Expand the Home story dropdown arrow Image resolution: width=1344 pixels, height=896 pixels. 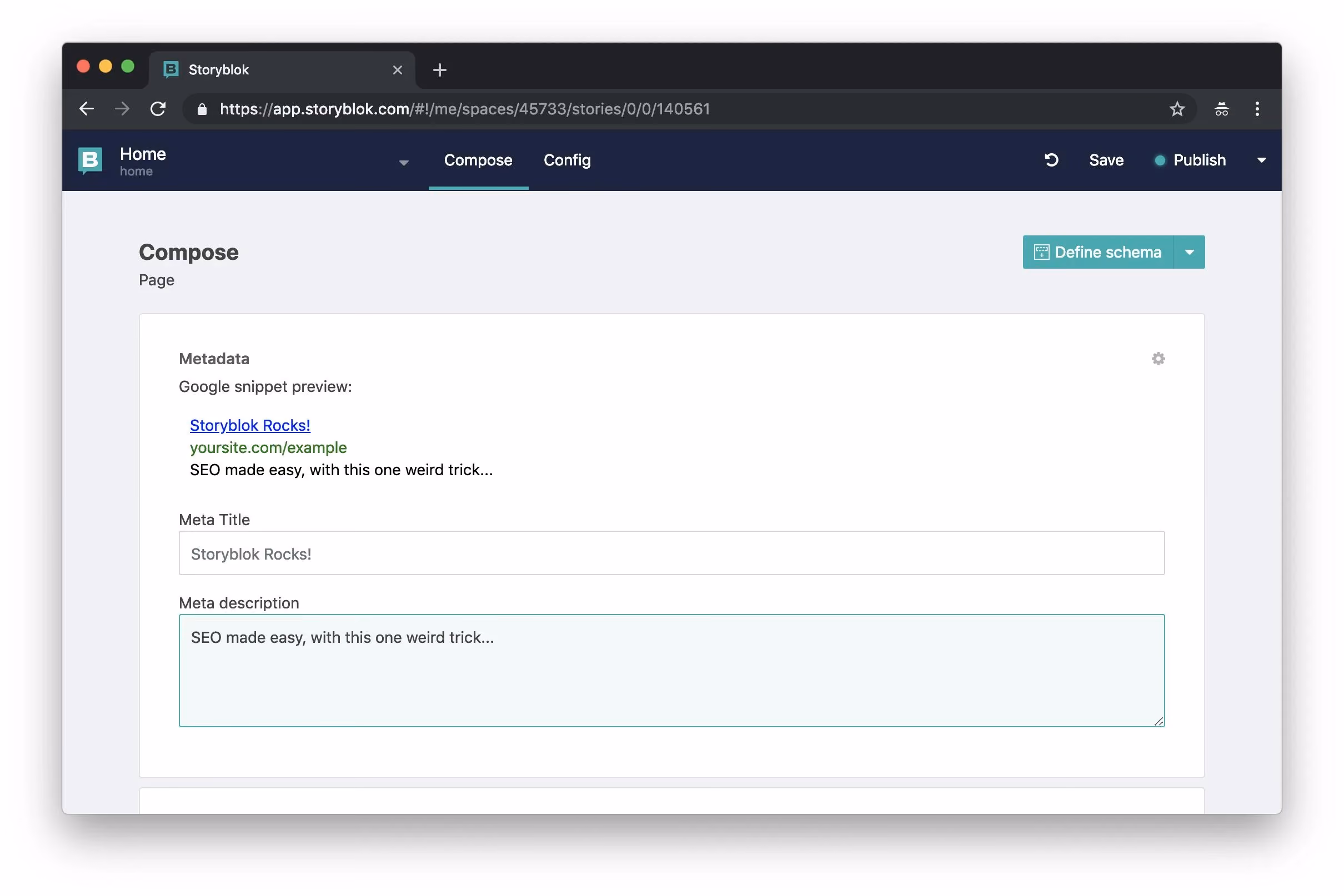(x=404, y=163)
